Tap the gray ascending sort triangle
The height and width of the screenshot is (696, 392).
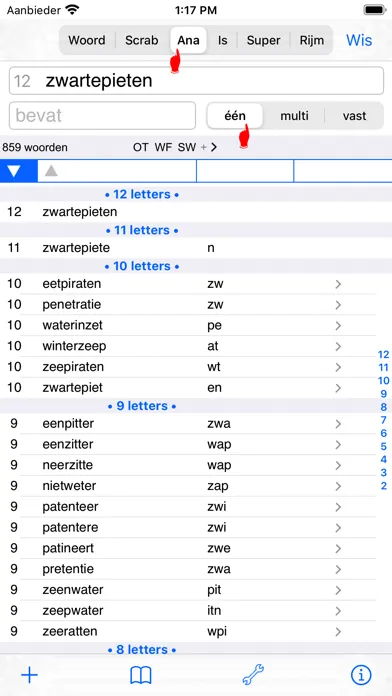(x=51, y=170)
